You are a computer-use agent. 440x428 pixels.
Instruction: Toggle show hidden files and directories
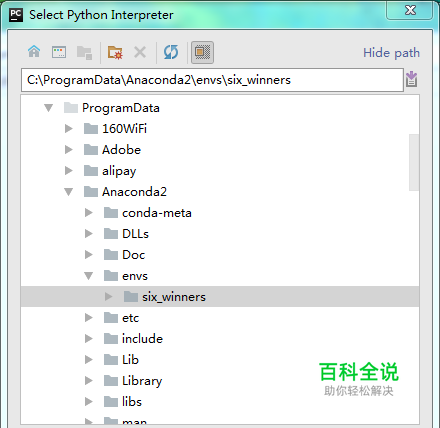pos(202,52)
